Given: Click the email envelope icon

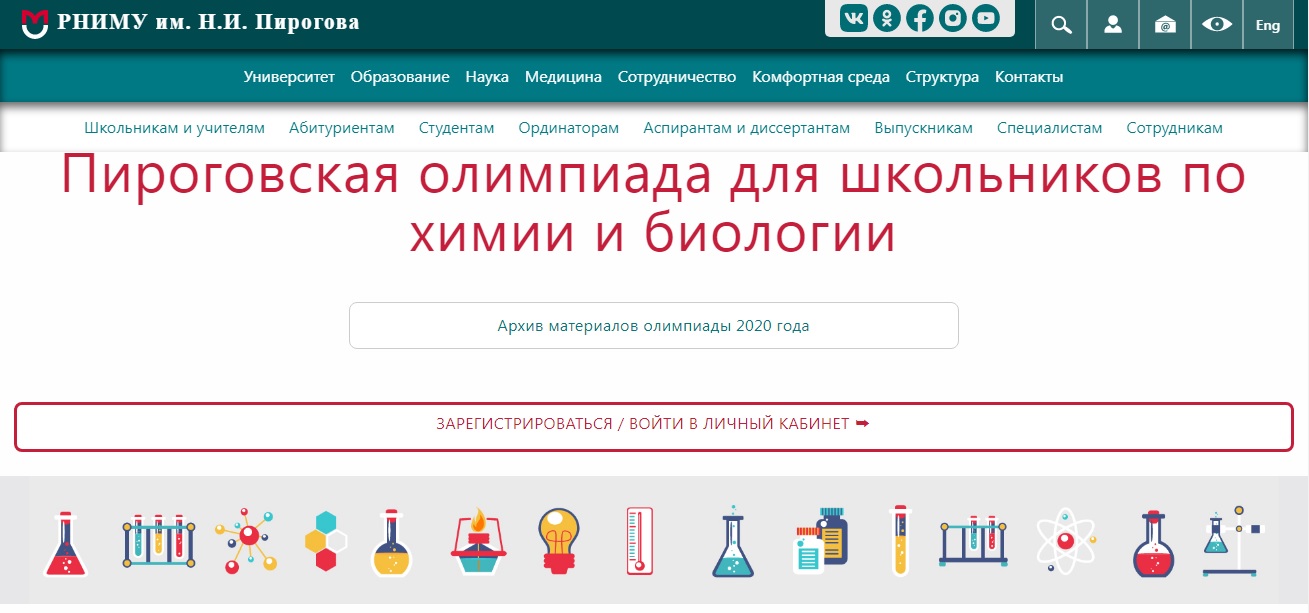Looking at the screenshot, I should pyautogui.click(x=1165, y=25).
